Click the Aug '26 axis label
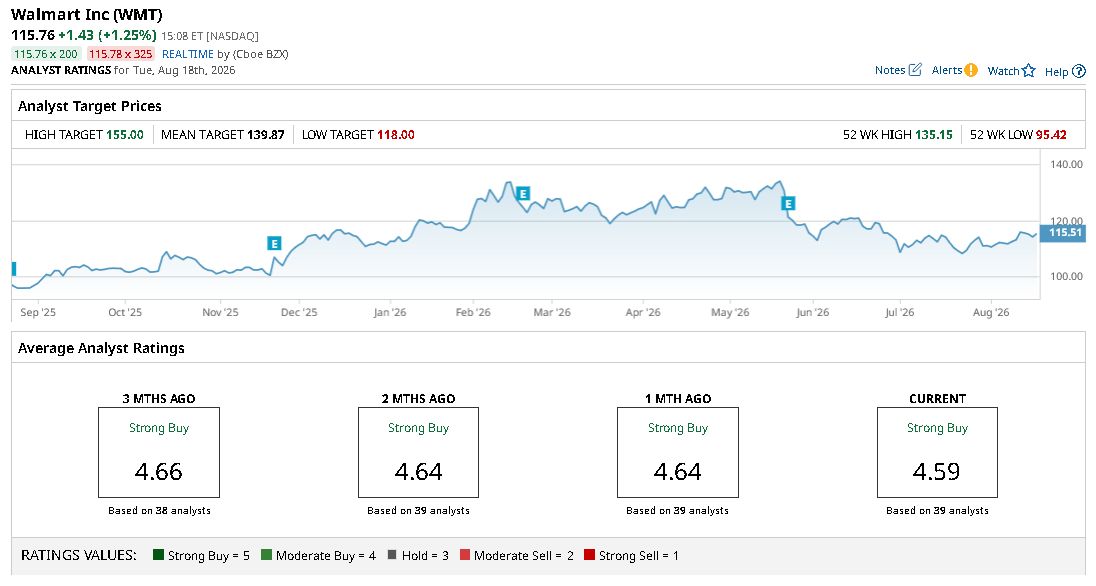The width and height of the screenshot is (1096, 586). pos(991,313)
